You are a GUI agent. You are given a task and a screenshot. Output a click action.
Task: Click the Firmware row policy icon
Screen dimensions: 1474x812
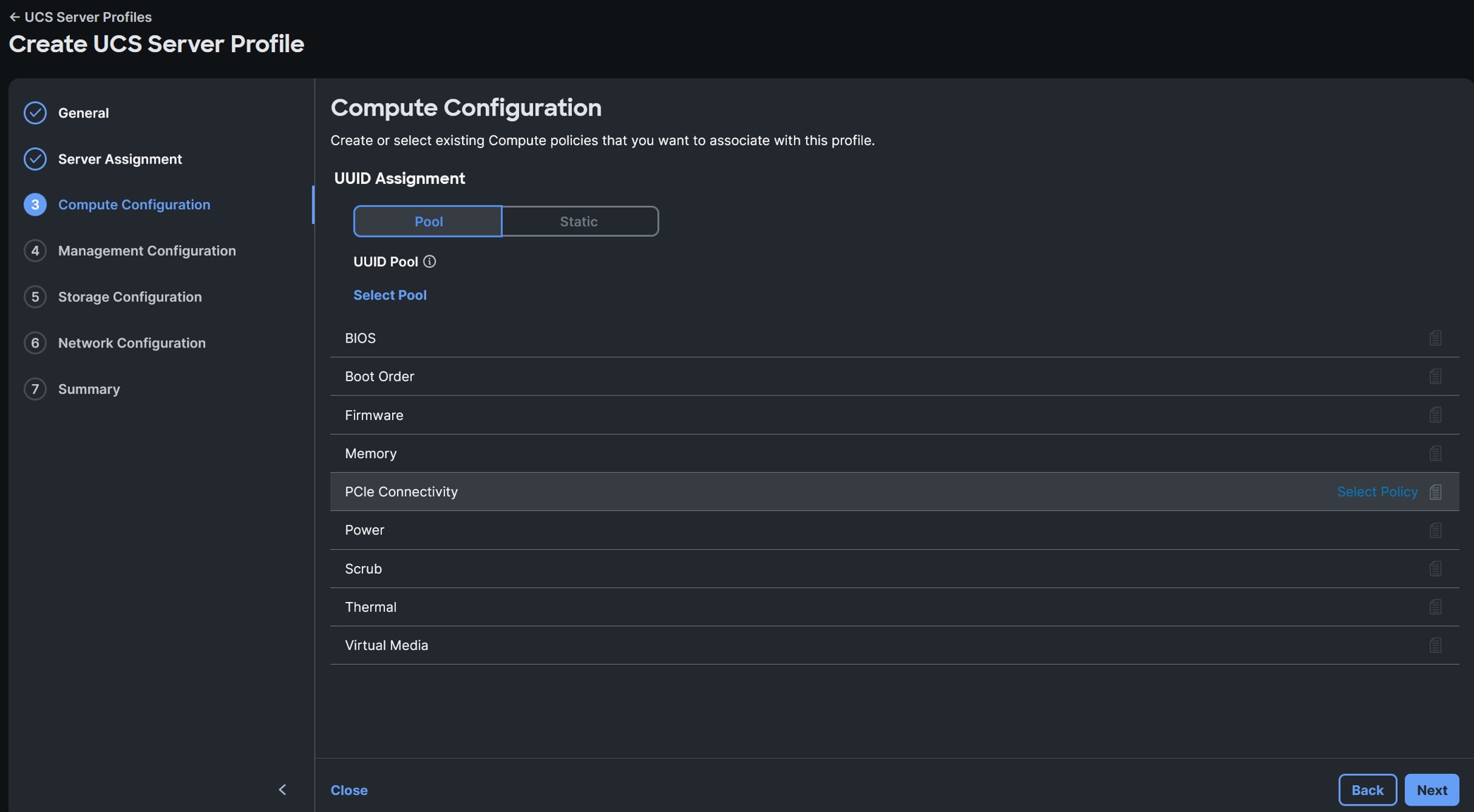[x=1435, y=415]
